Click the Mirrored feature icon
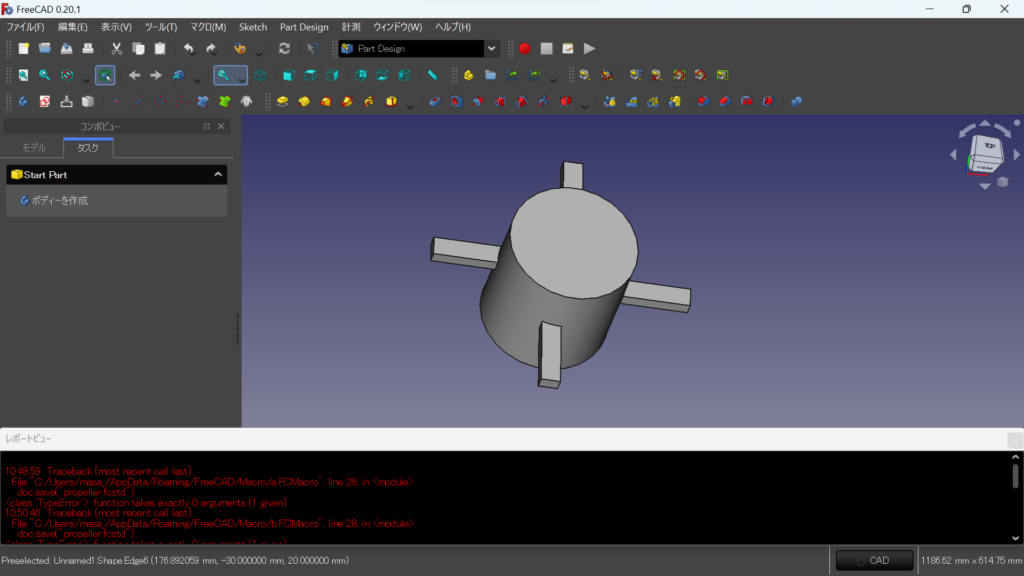 click(610, 101)
